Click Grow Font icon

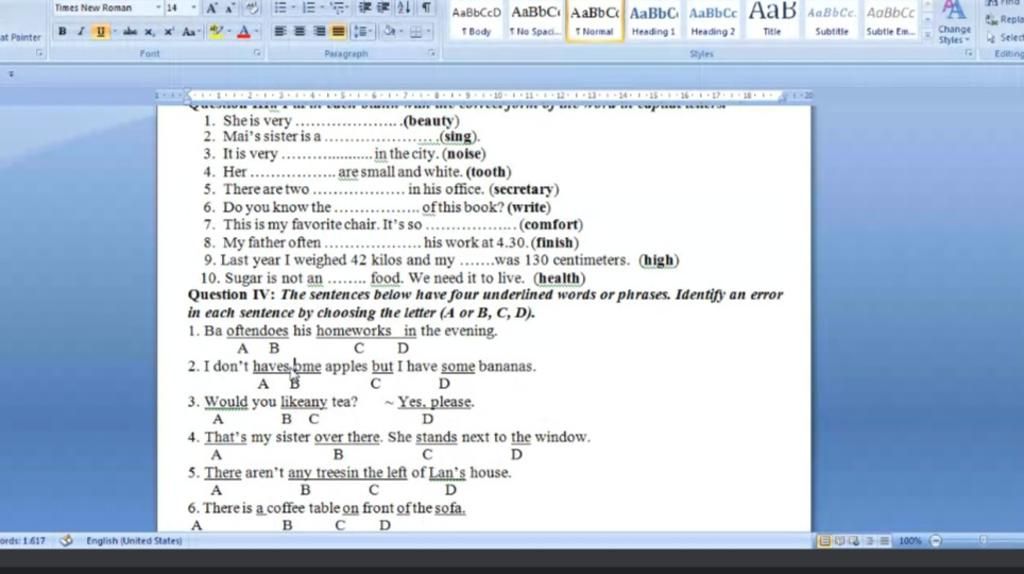[212, 8]
